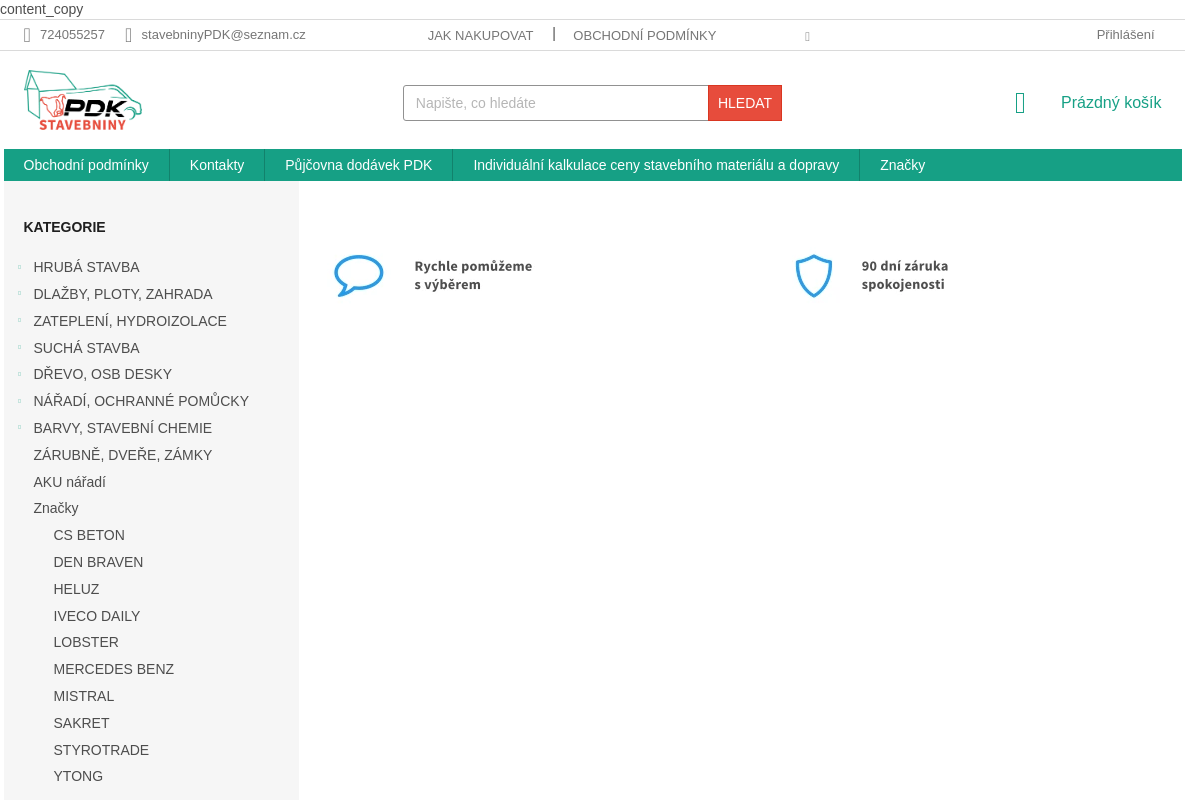Click the envelope icon beside email address
Image resolution: width=1200 pixels, height=800 pixels.
click(129, 35)
